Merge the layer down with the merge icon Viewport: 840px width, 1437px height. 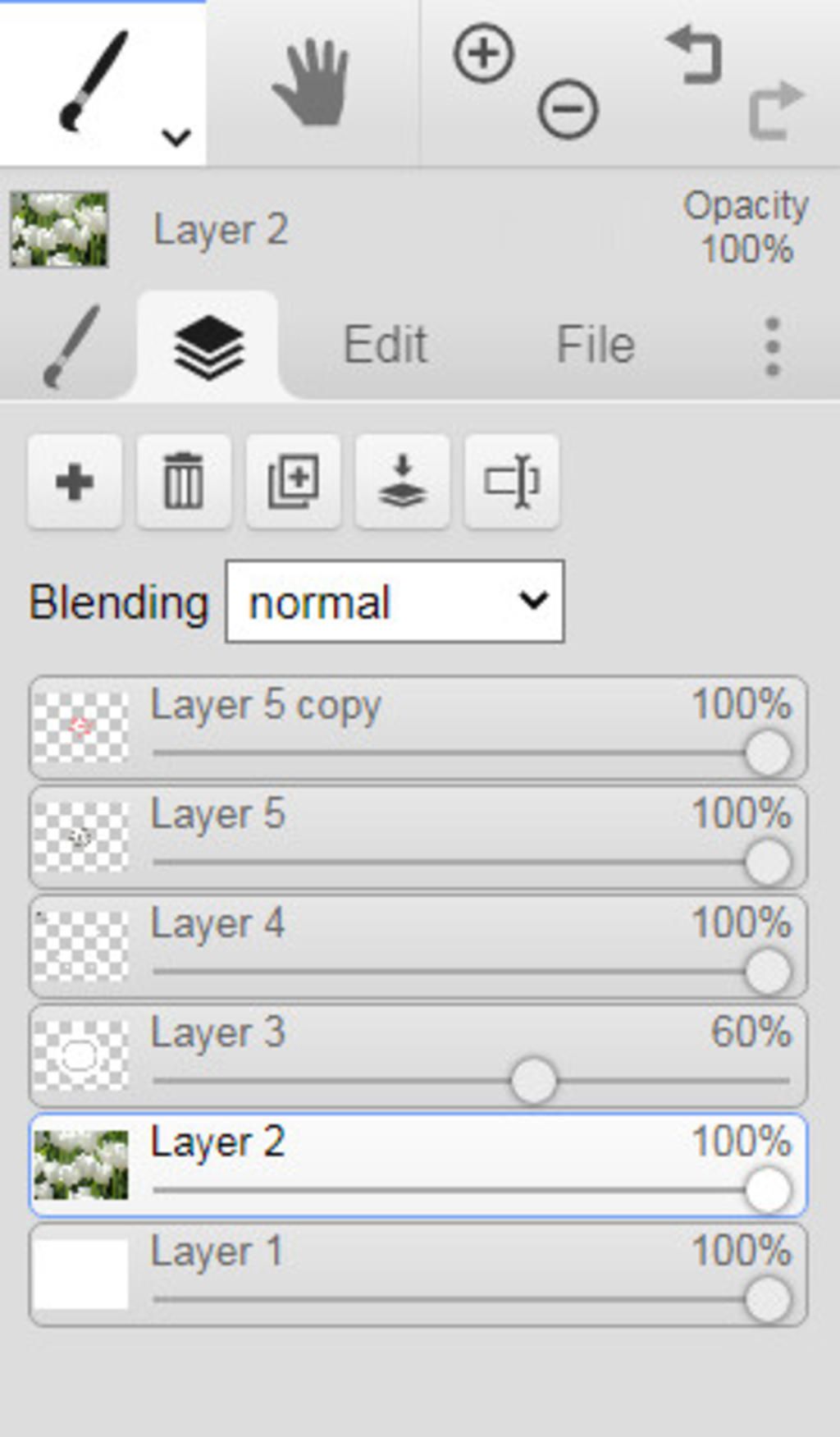coord(402,482)
